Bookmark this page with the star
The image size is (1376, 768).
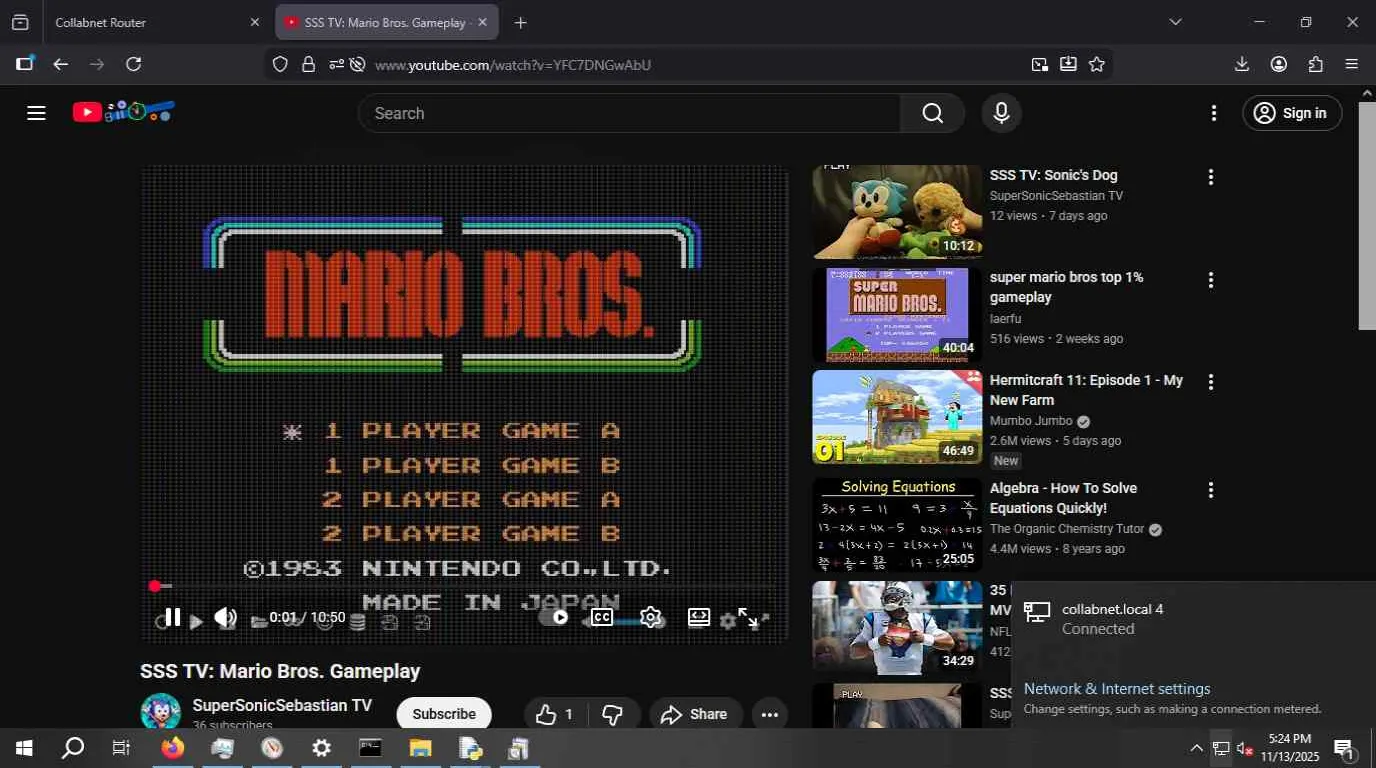tap(1097, 64)
